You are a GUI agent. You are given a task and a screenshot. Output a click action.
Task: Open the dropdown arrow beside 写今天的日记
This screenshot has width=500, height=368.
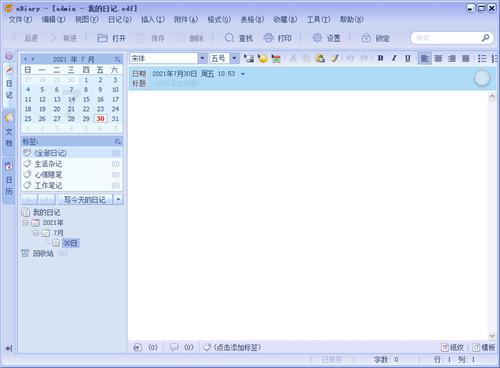(x=118, y=200)
